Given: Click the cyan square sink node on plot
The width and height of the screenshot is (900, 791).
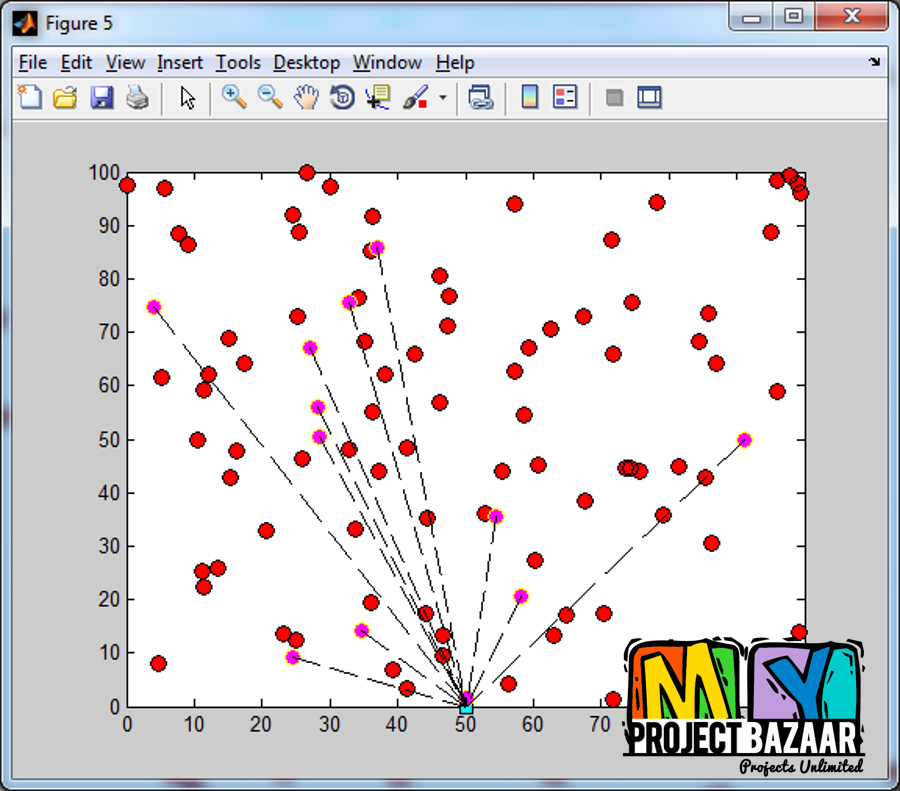Looking at the screenshot, I should tap(466, 707).
